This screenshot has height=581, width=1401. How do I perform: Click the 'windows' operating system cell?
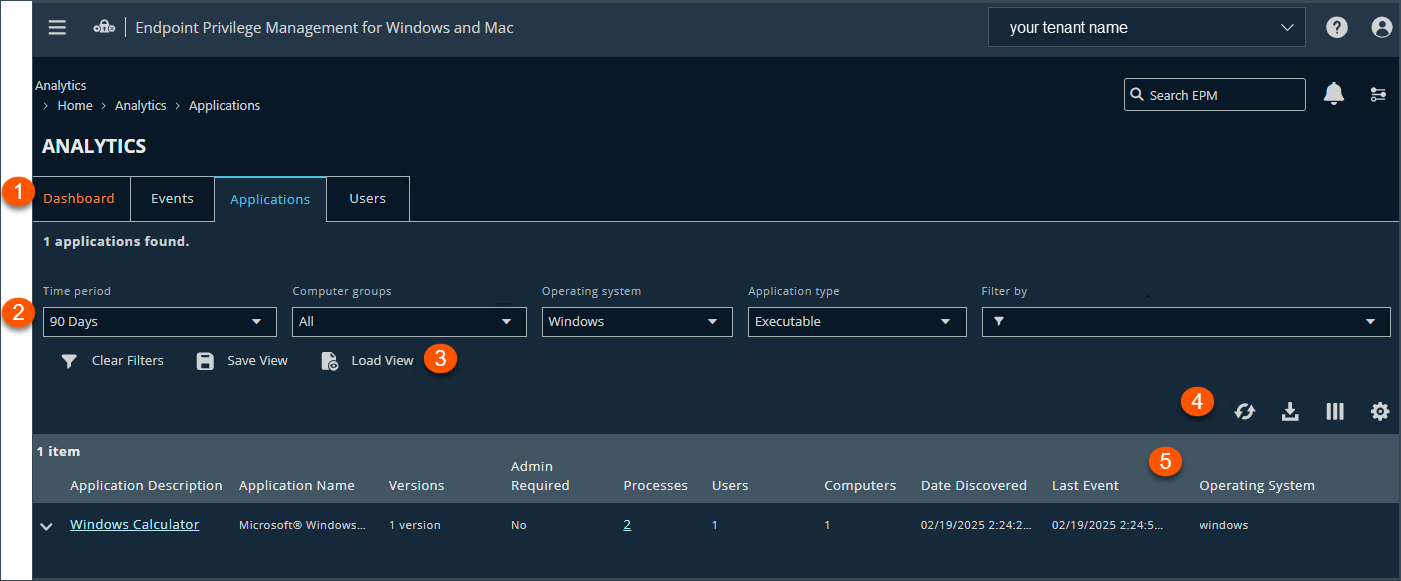1224,525
